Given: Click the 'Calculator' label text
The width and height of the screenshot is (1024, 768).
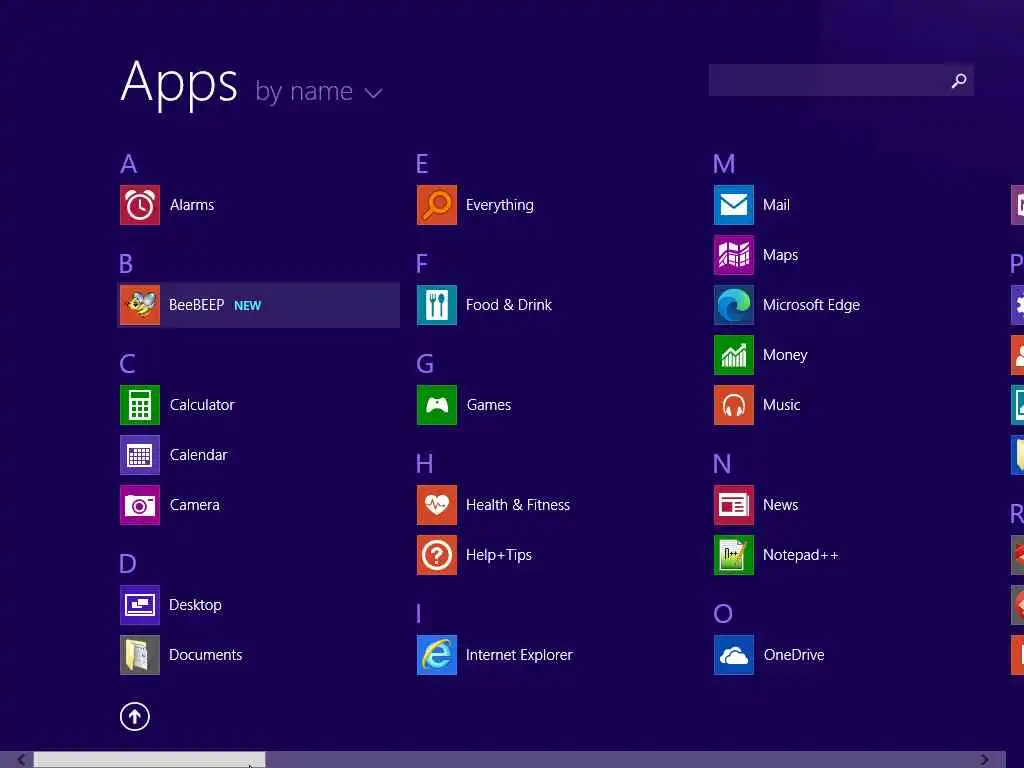Looking at the screenshot, I should 202,405.
